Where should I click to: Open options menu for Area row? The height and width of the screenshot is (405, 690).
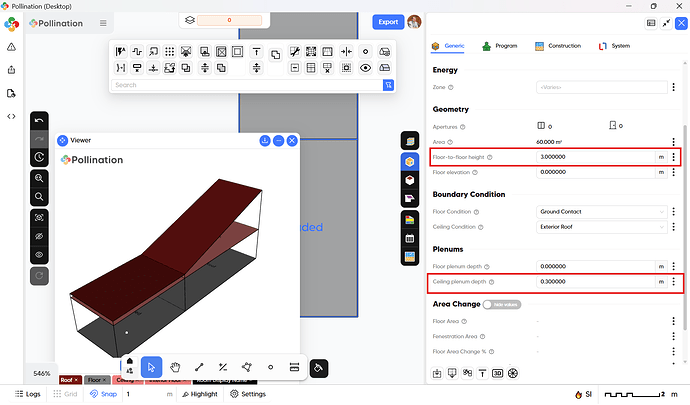(673, 142)
